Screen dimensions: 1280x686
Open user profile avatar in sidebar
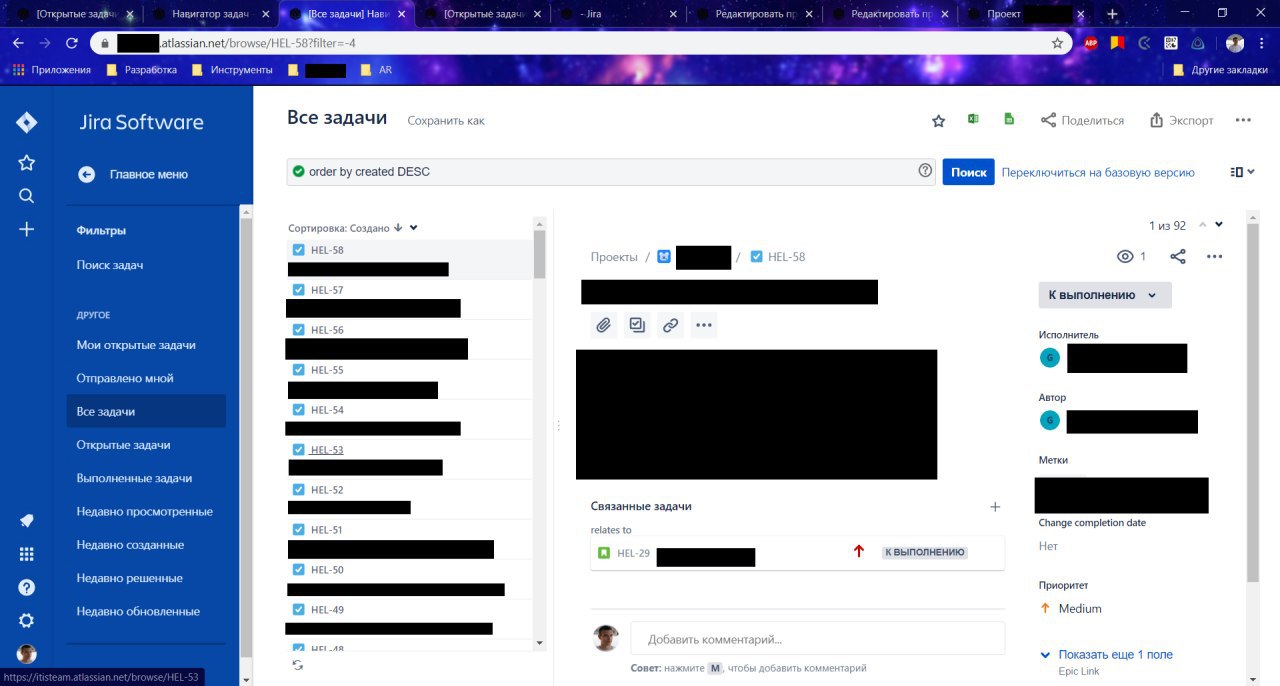coord(27,654)
